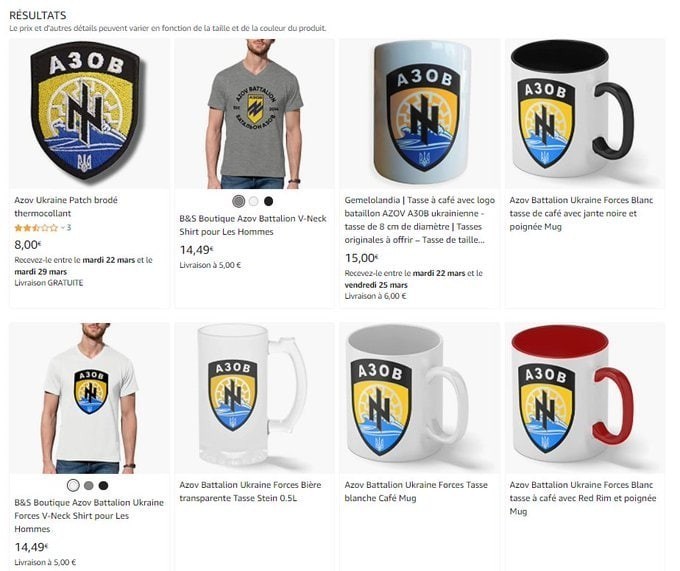The height and width of the screenshot is (571, 680).
Task: Open the white V-Neck shirt product image
Action: tap(89, 398)
